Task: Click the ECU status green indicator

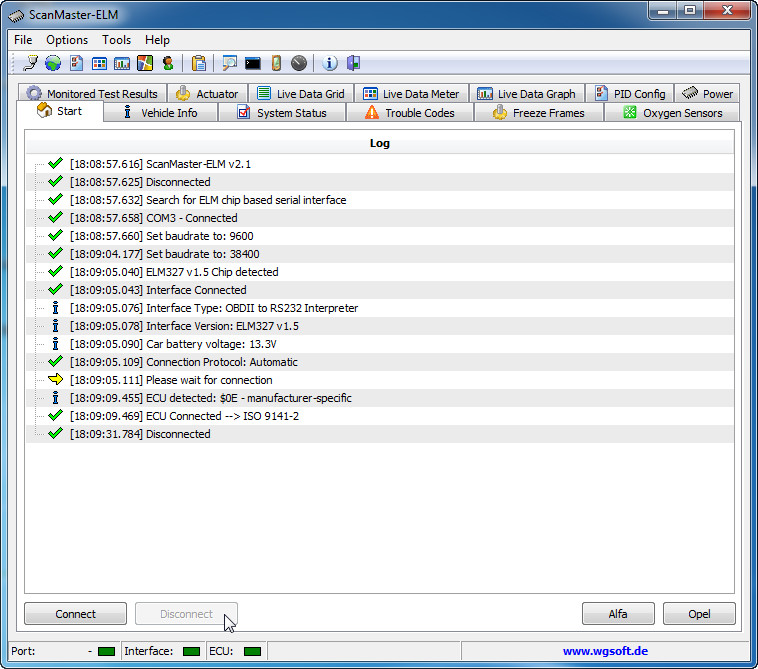Action: pos(252,652)
